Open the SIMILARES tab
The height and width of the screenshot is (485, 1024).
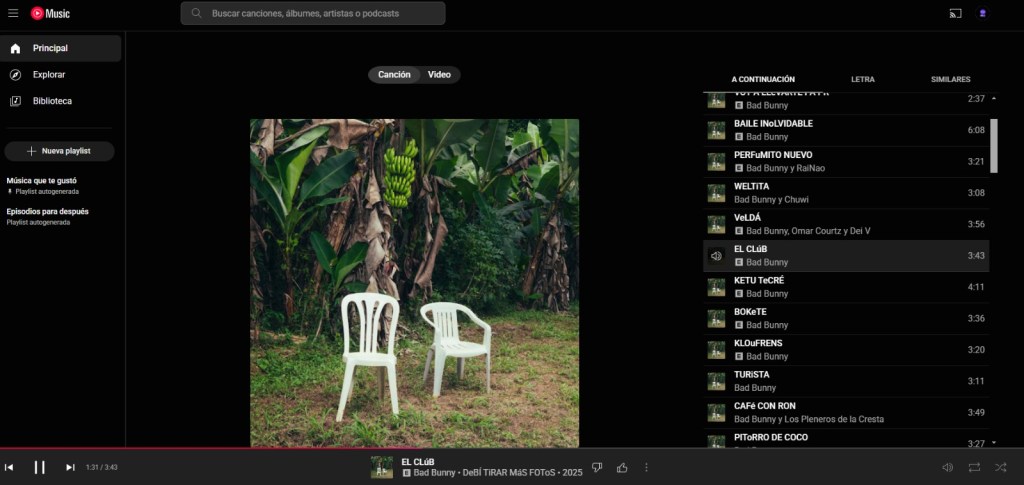pyautogui.click(x=950, y=79)
